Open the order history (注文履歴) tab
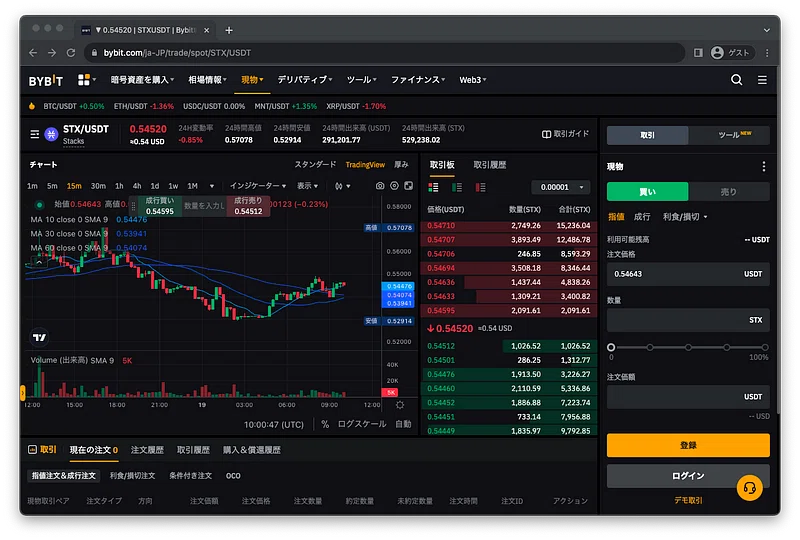Viewport: 800px width, 540px height. tap(147, 450)
